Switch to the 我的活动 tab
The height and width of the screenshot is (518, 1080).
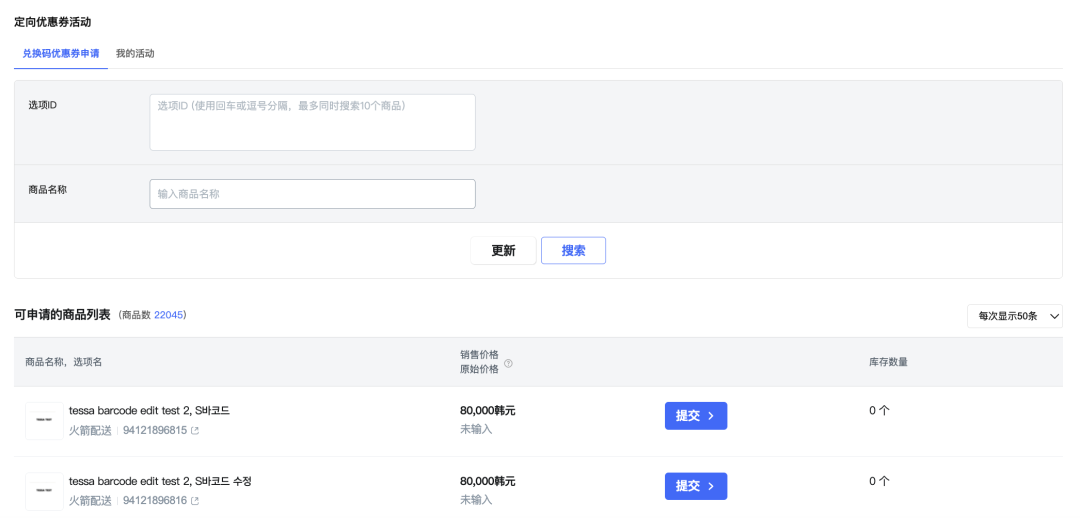point(135,53)
